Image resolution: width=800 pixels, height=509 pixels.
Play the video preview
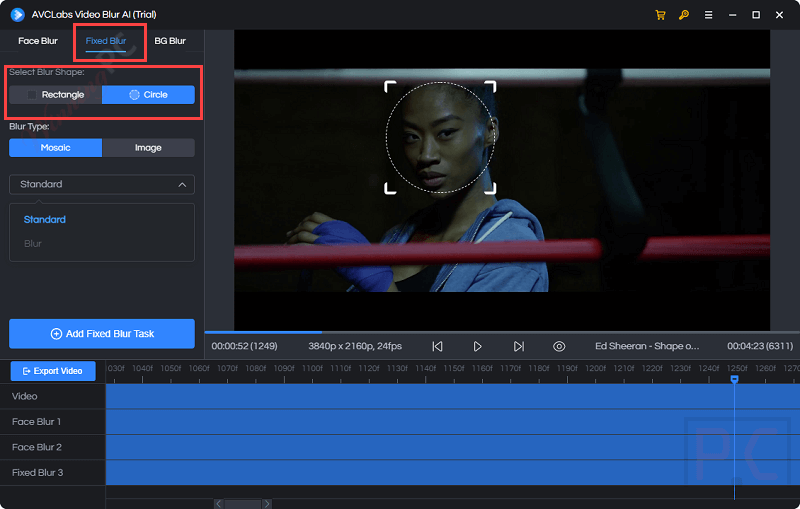[x=477, y=346]
